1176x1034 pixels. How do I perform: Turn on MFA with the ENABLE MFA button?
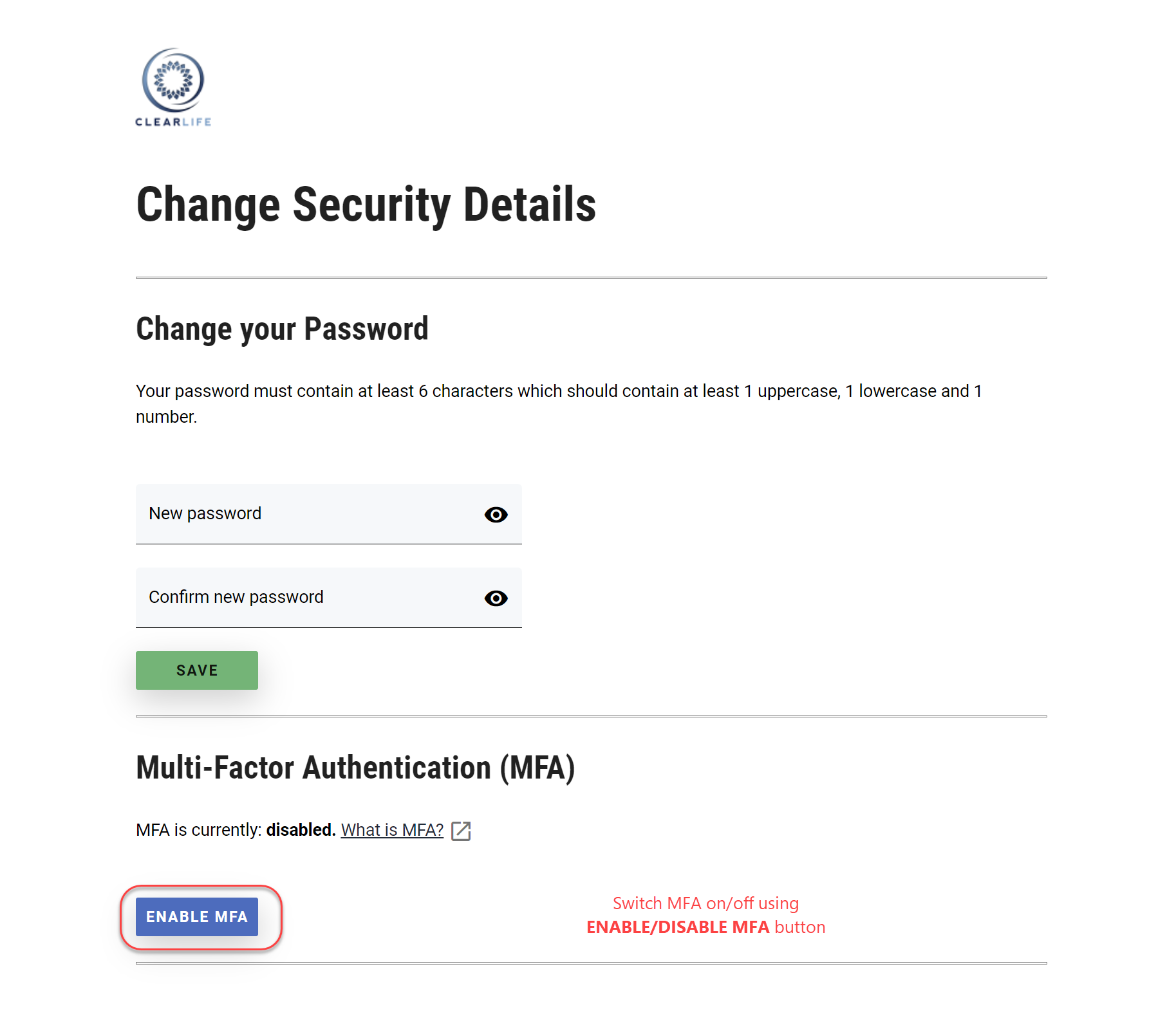click(x=197, y=917)
